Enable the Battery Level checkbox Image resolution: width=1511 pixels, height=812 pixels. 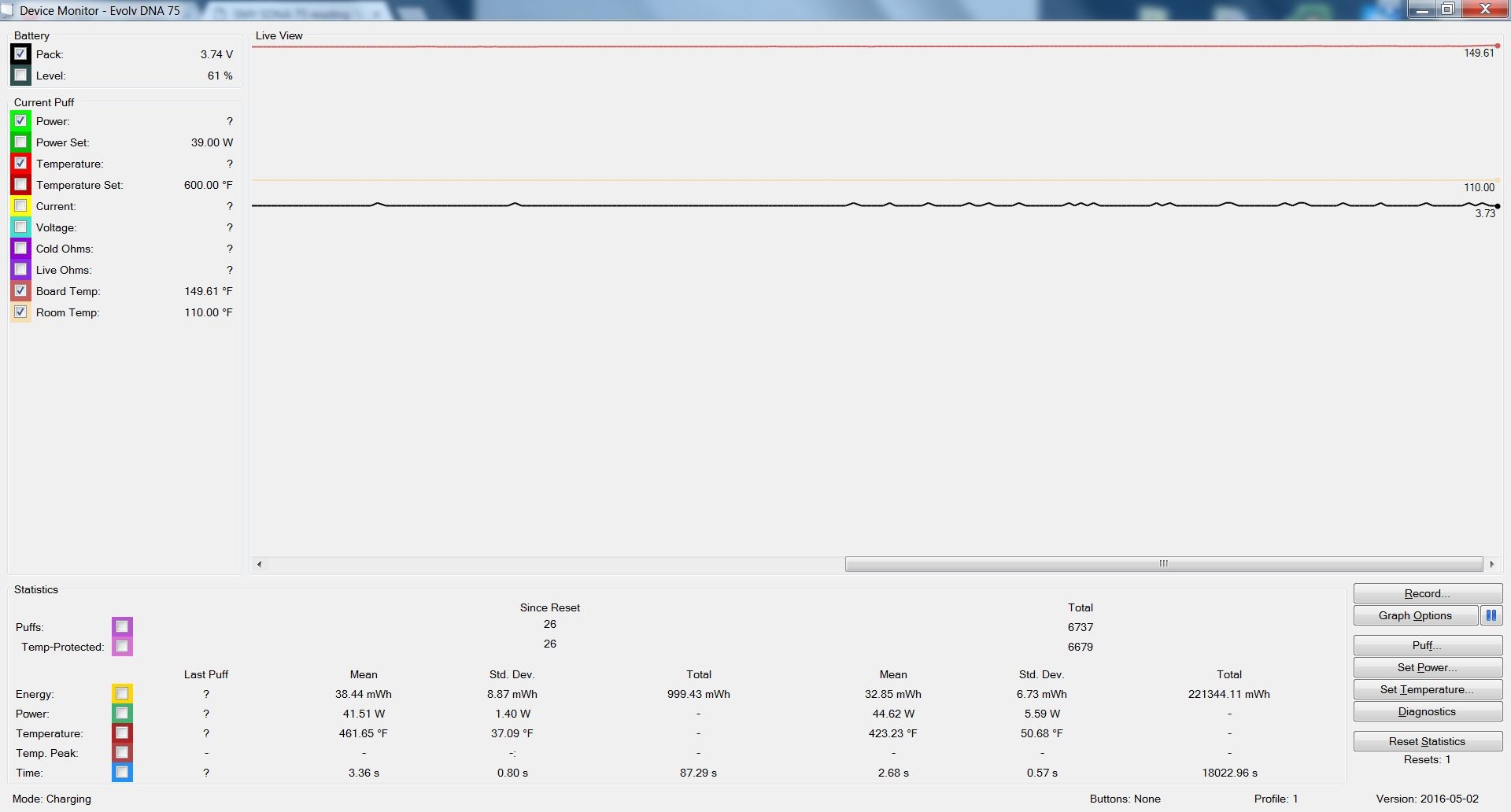(21, 76)
